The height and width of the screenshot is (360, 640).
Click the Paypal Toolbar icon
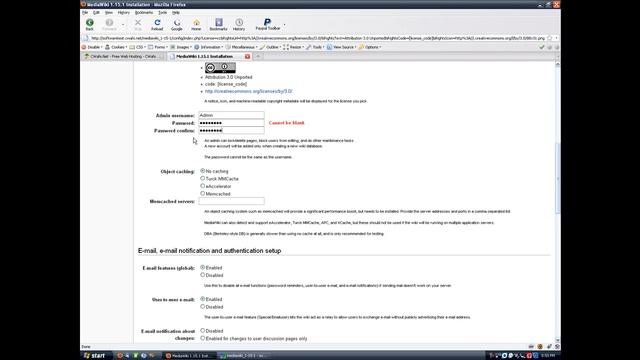[x=267, y=24]
